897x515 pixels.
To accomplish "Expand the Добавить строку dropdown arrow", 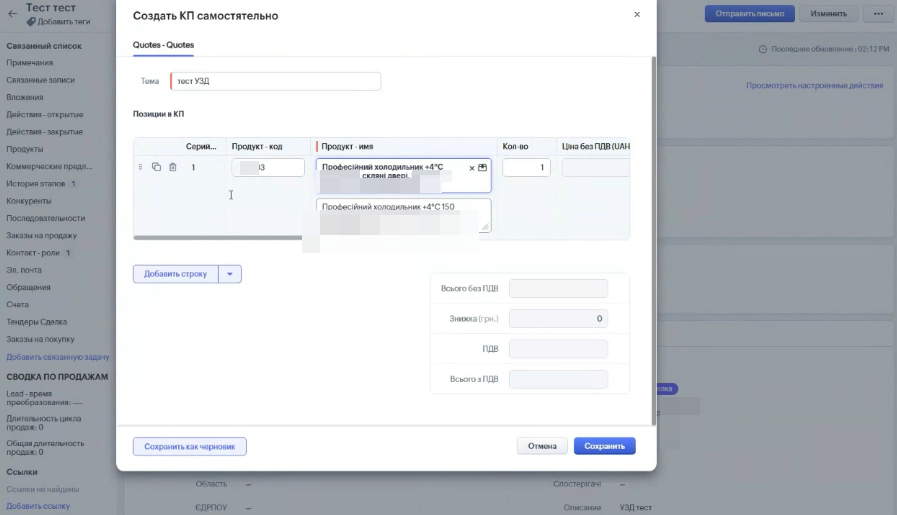I will (x=230, y=274).
